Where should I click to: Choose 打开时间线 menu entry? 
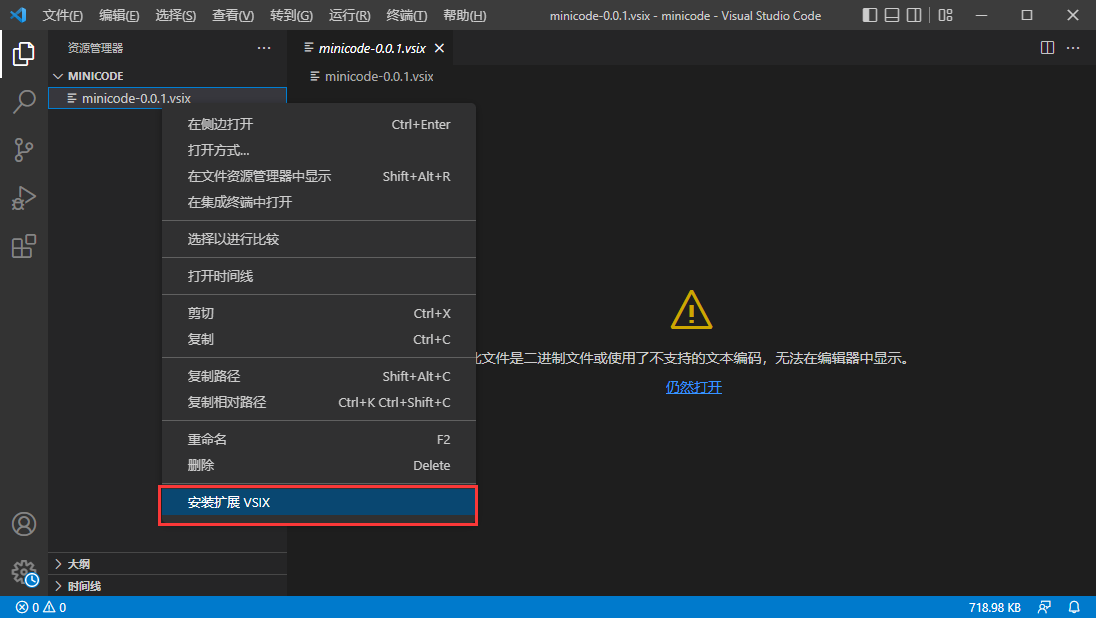tap(319, 276)
